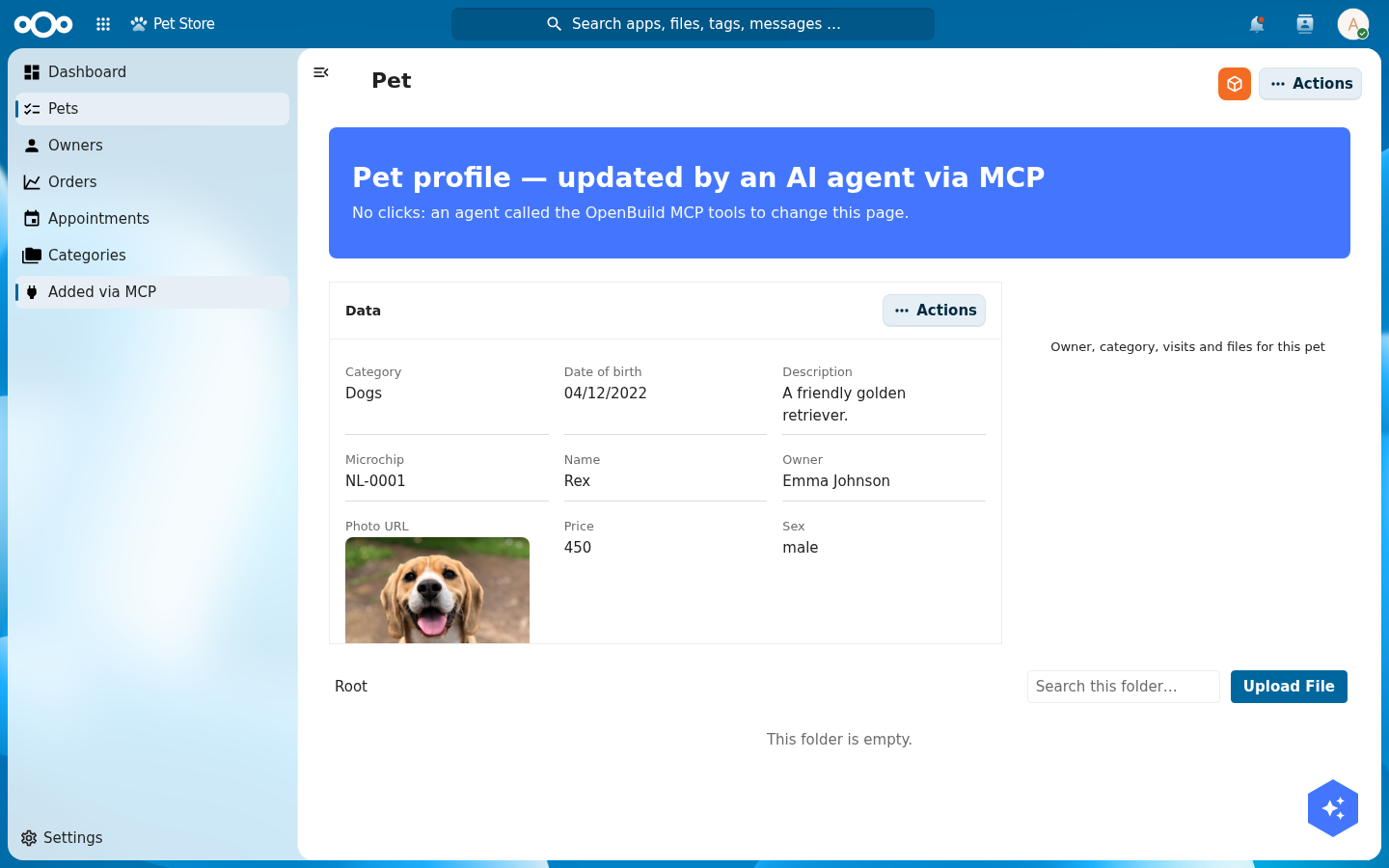Click the Owners person icon
Image resolution: width=1389 pixels, height=868 pixels.
[32, 146]
